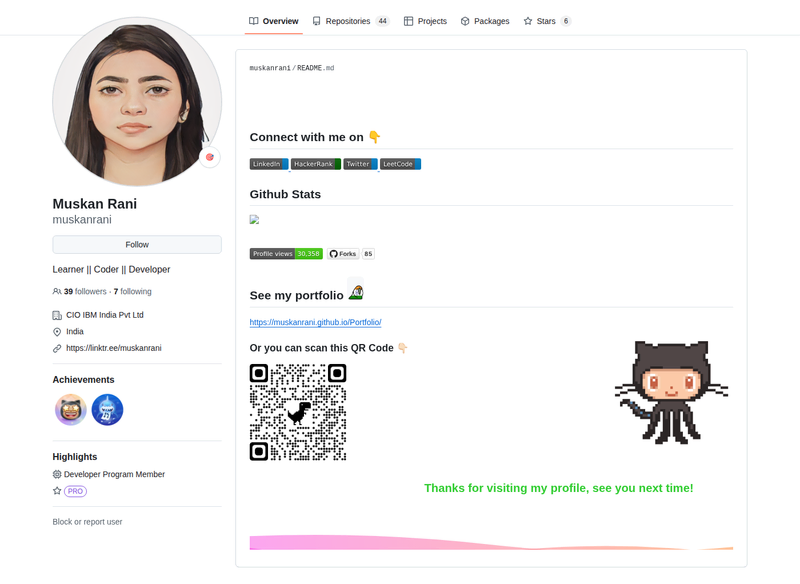
Task: Click the GitHub logo in Forks badge
Action: [x=334, y=253]
